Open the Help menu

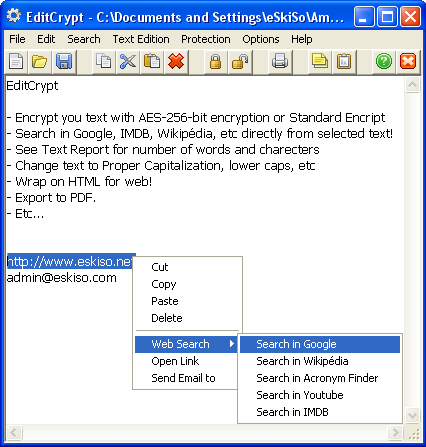tap(302, 39)
